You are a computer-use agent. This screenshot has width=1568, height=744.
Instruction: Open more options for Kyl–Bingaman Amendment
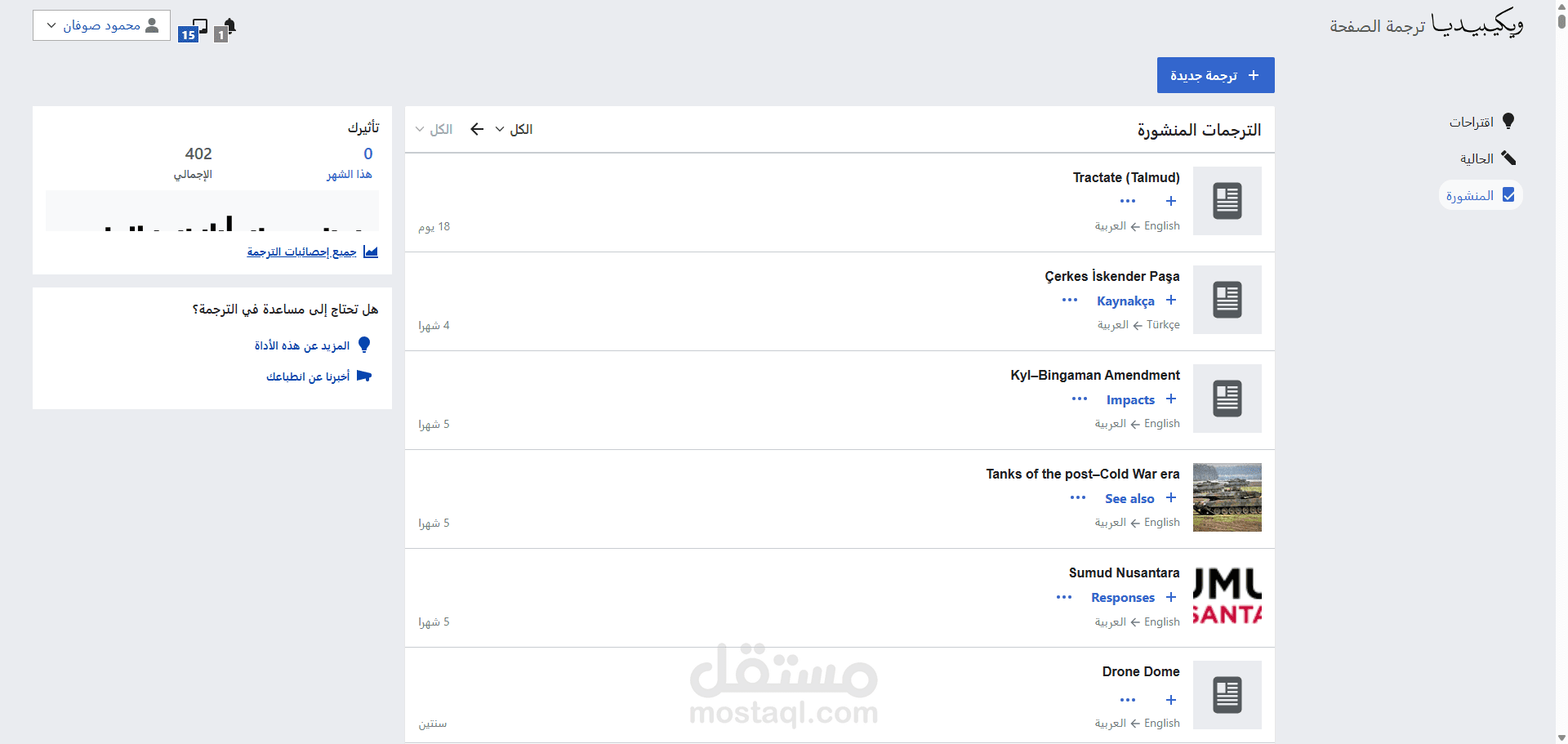coord(1080,399)
